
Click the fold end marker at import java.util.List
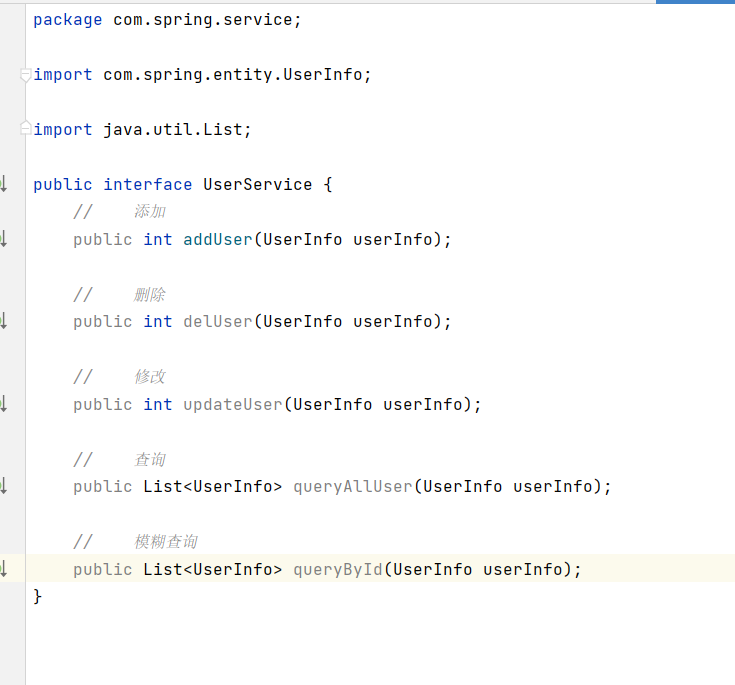tap(25, 128)
